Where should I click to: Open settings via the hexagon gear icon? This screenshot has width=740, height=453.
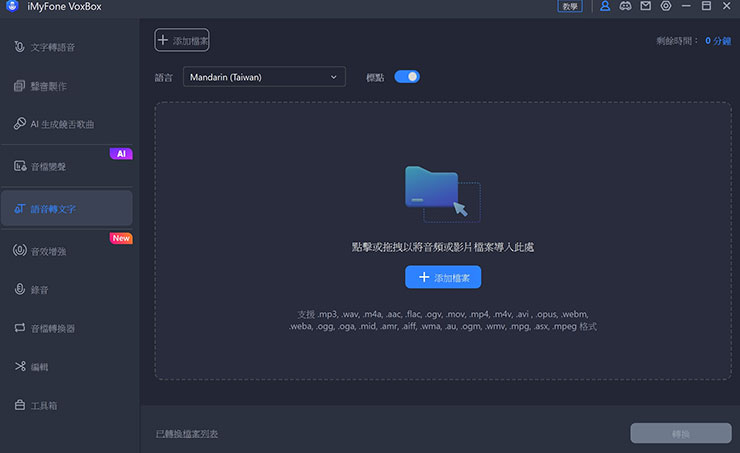[x=666, y=7]
